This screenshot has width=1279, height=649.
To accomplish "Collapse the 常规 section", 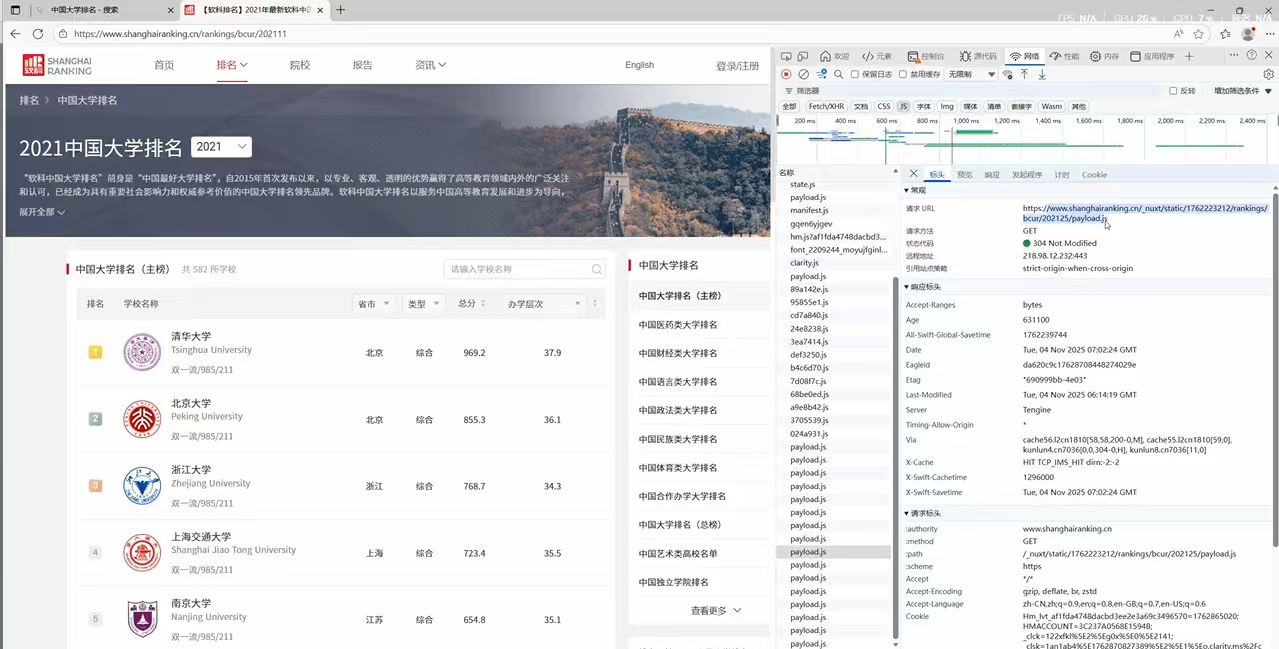I will (916, 190).
